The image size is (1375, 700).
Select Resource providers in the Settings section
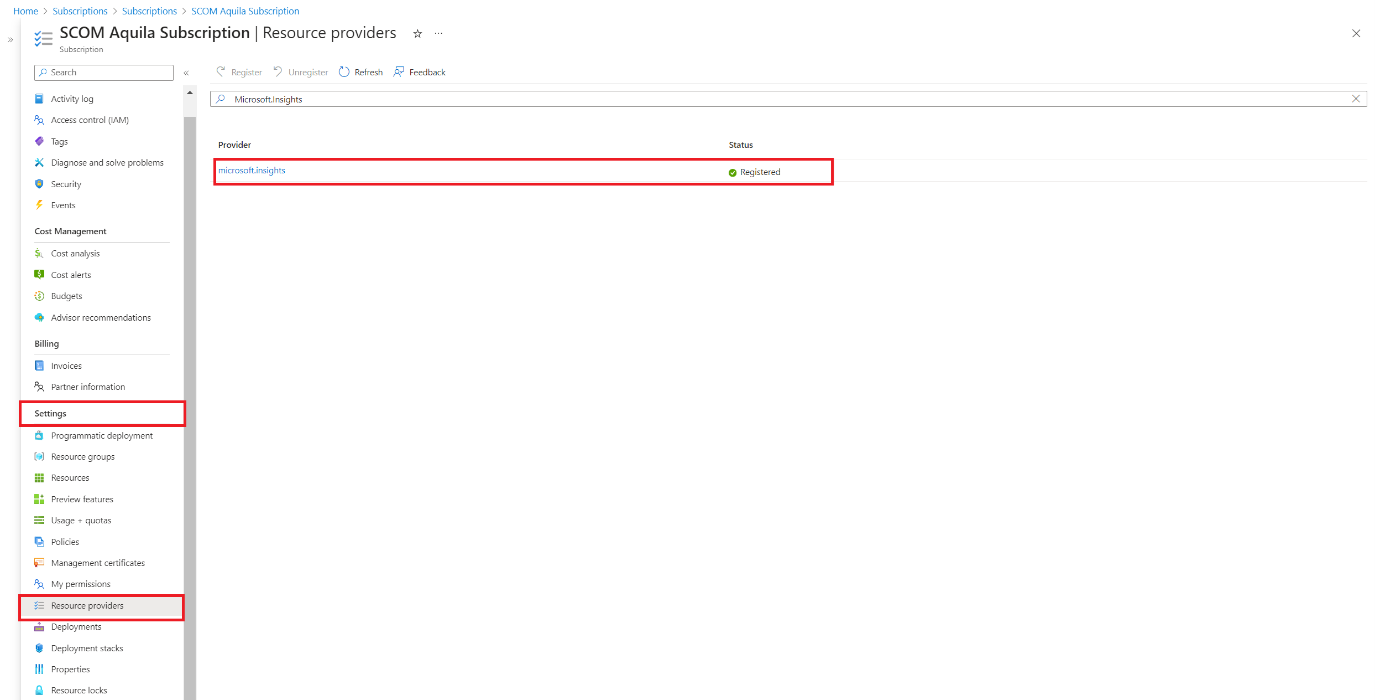point(87,605)
